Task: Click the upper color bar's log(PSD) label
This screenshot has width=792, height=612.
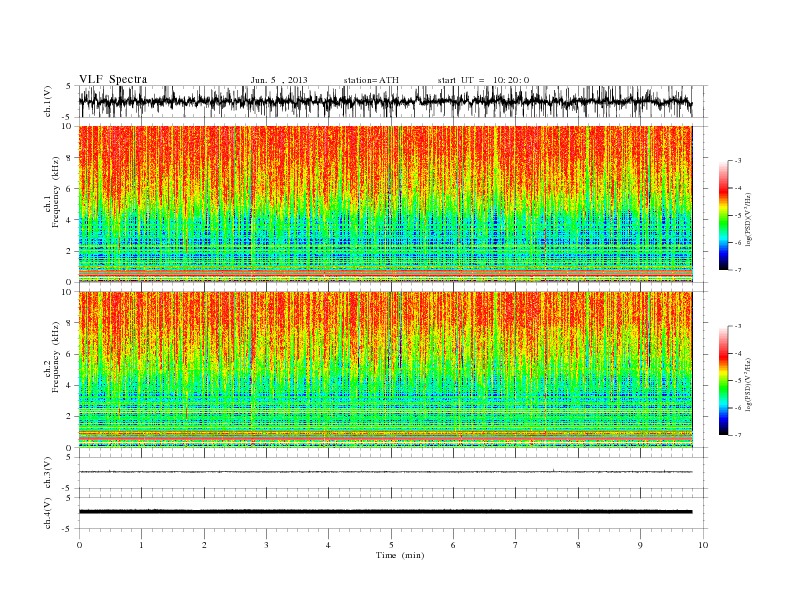Action: pyautogui.click(x=749, y=219)
